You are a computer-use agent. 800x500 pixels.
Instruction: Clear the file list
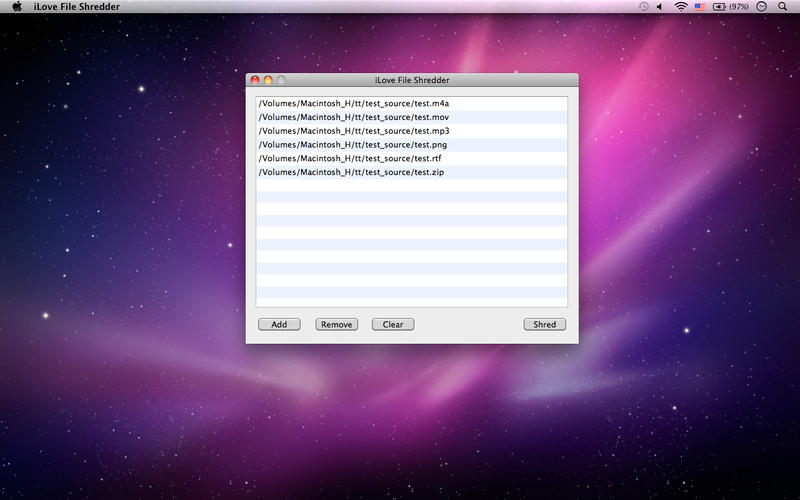pos(393,324)
